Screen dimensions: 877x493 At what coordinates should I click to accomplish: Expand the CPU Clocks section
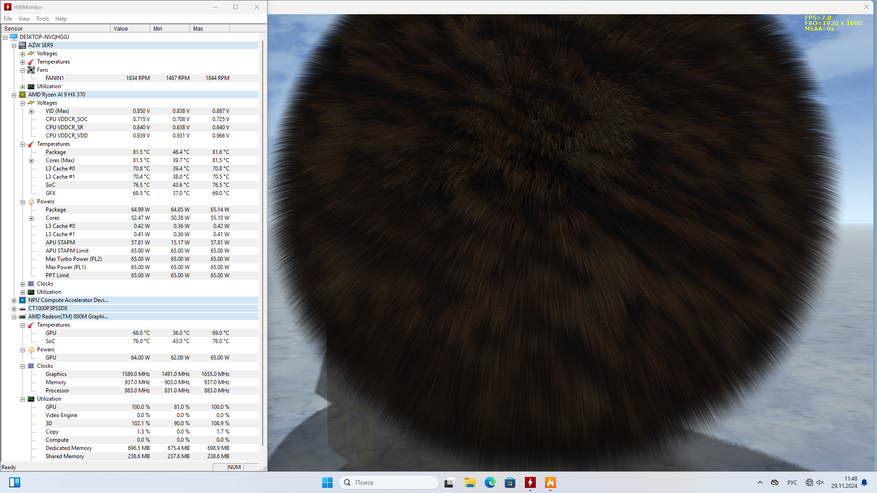[x=23, y=284]
